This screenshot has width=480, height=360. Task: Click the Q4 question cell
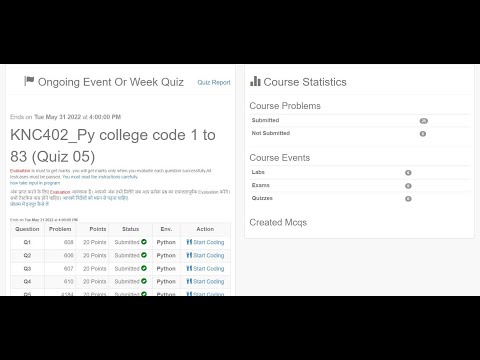coord(27,281)
